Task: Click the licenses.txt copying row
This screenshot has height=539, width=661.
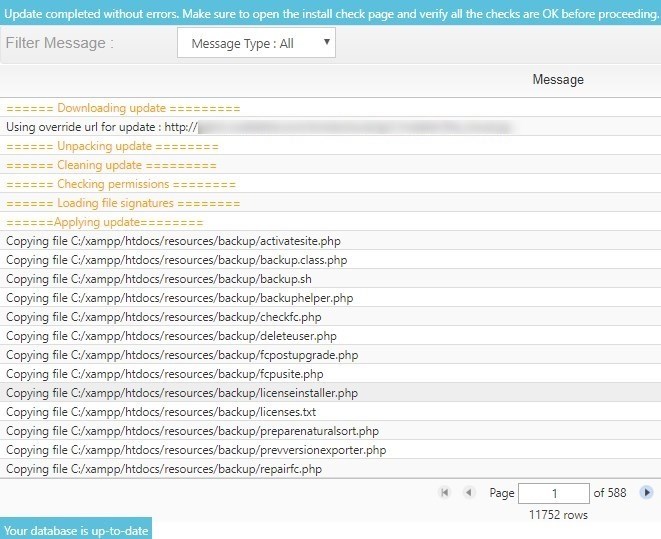Action: point(161,412)
